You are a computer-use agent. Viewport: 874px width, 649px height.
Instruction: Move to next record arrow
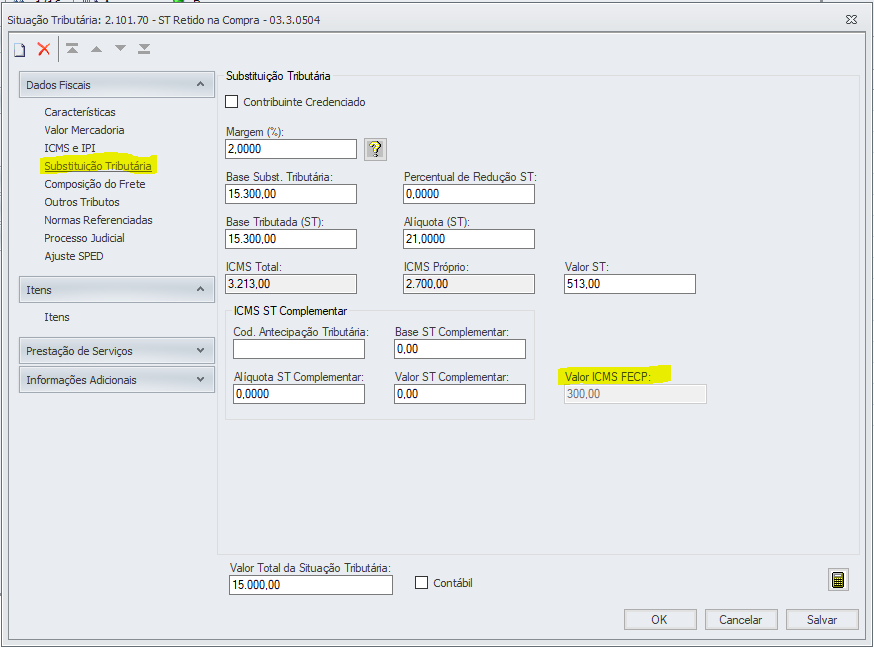tap(120, 49)
